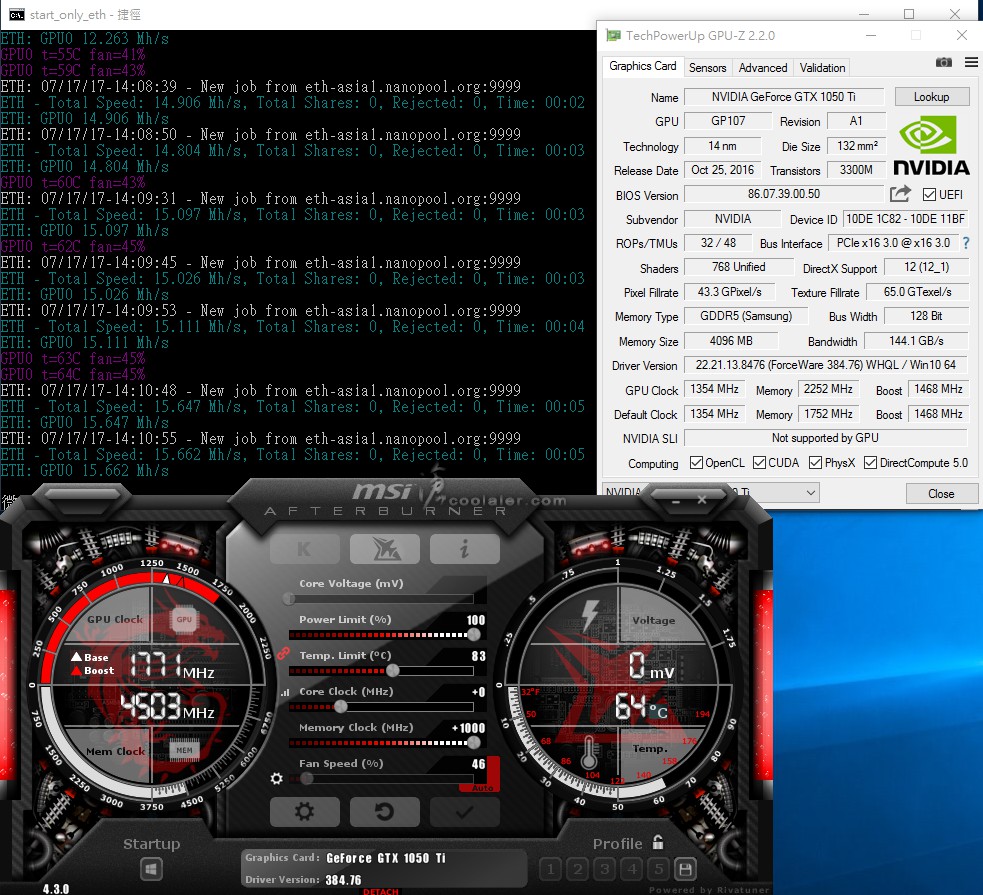Click the Afterburner Kombustor K button

point(305,549)
